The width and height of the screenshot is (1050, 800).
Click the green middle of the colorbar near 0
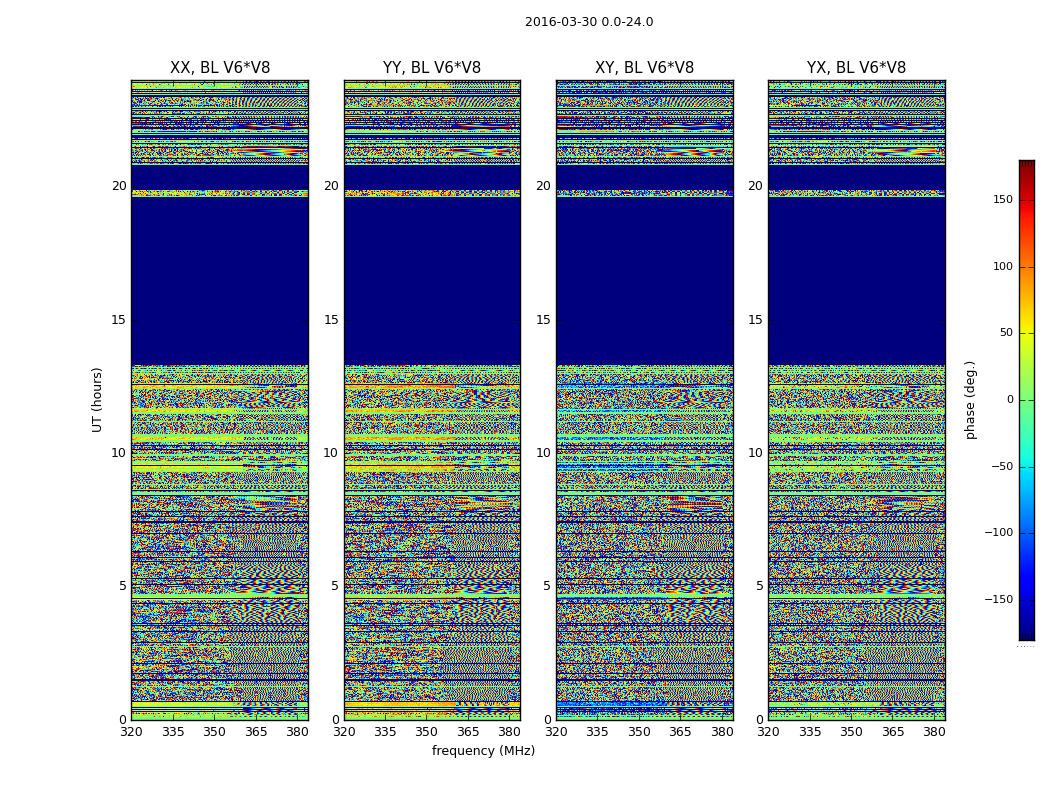(1027, 400)
